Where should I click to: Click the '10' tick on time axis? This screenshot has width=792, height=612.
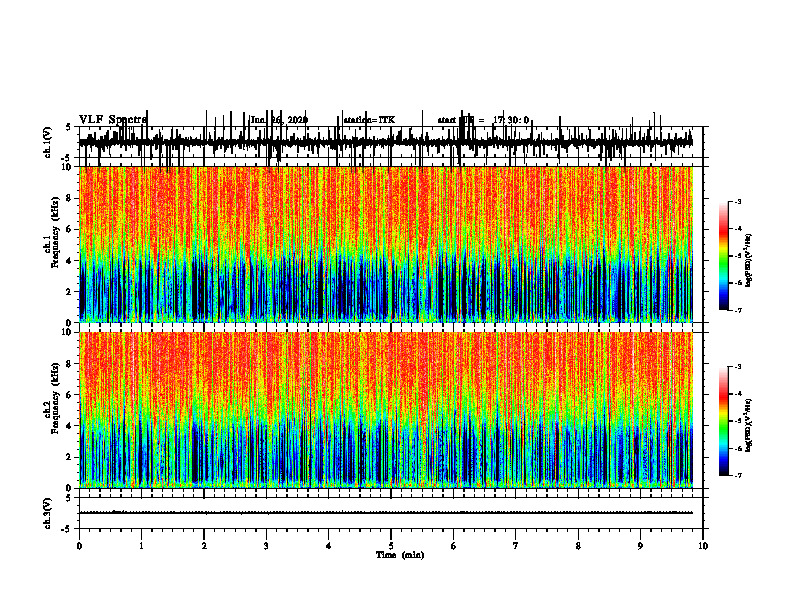[x=703, y=546]
